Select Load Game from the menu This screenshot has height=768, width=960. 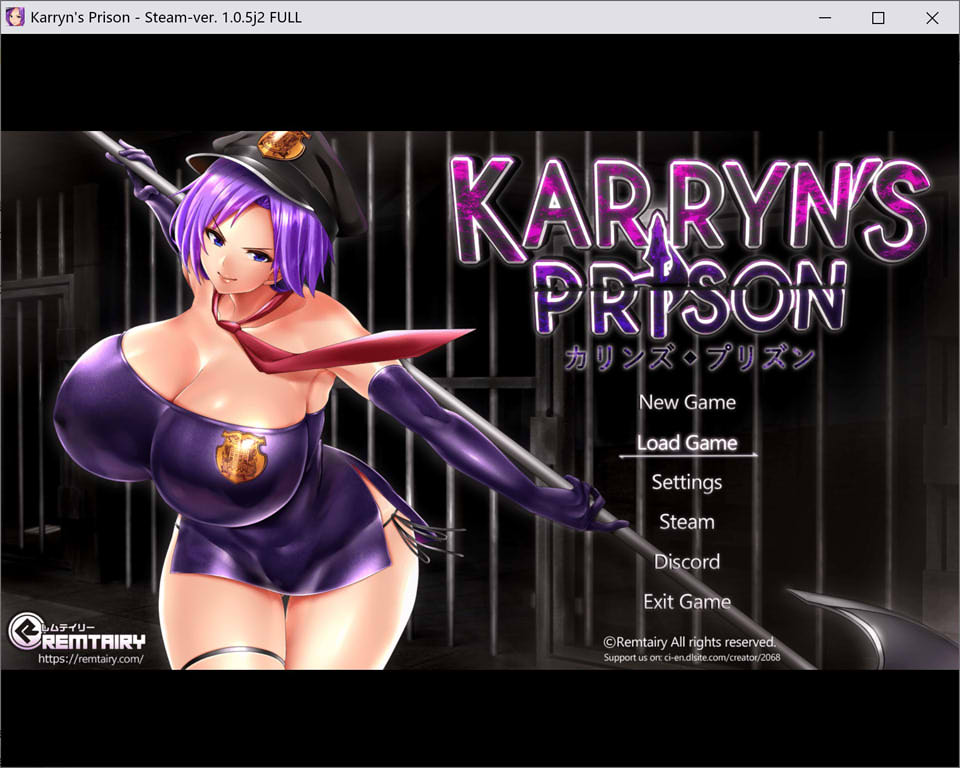tap(687, 442)
